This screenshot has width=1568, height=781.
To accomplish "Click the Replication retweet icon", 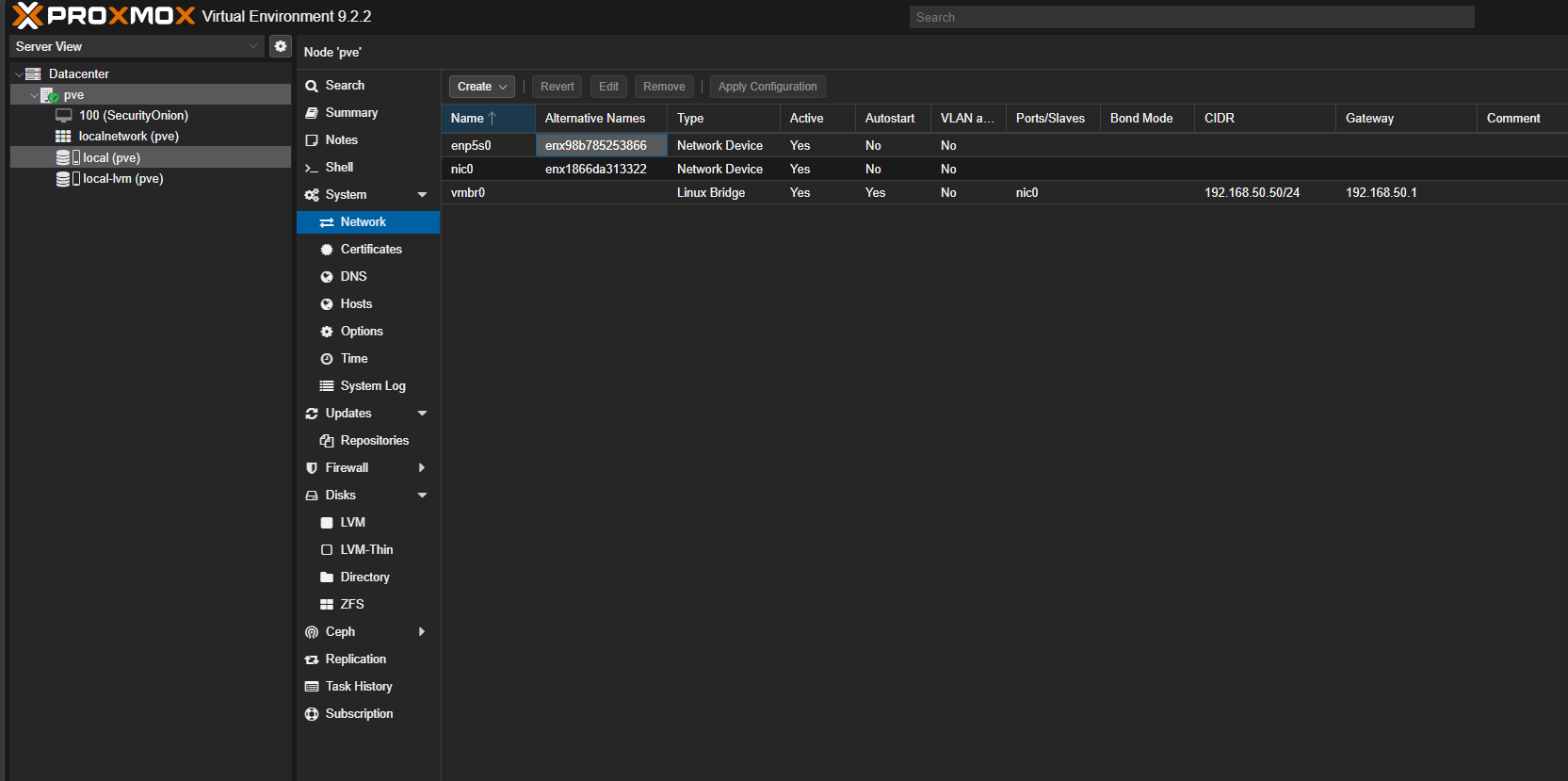I will pos(312,659).
